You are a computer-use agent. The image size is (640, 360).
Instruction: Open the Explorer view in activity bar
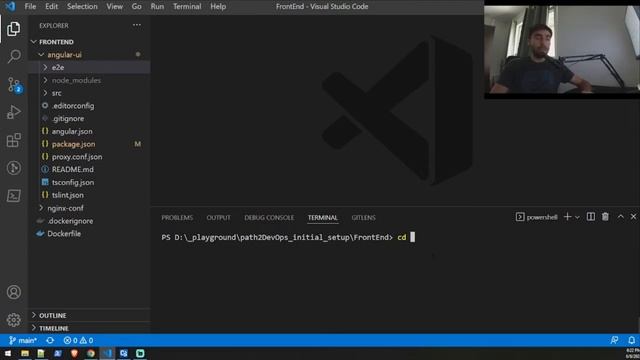(13, 29)
